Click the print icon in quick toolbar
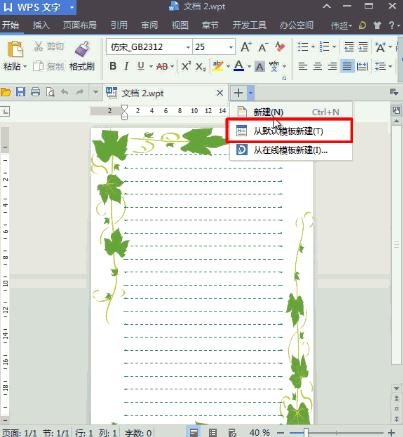The width and height of the screenshot is (403, 437). [x=35, y=91]
